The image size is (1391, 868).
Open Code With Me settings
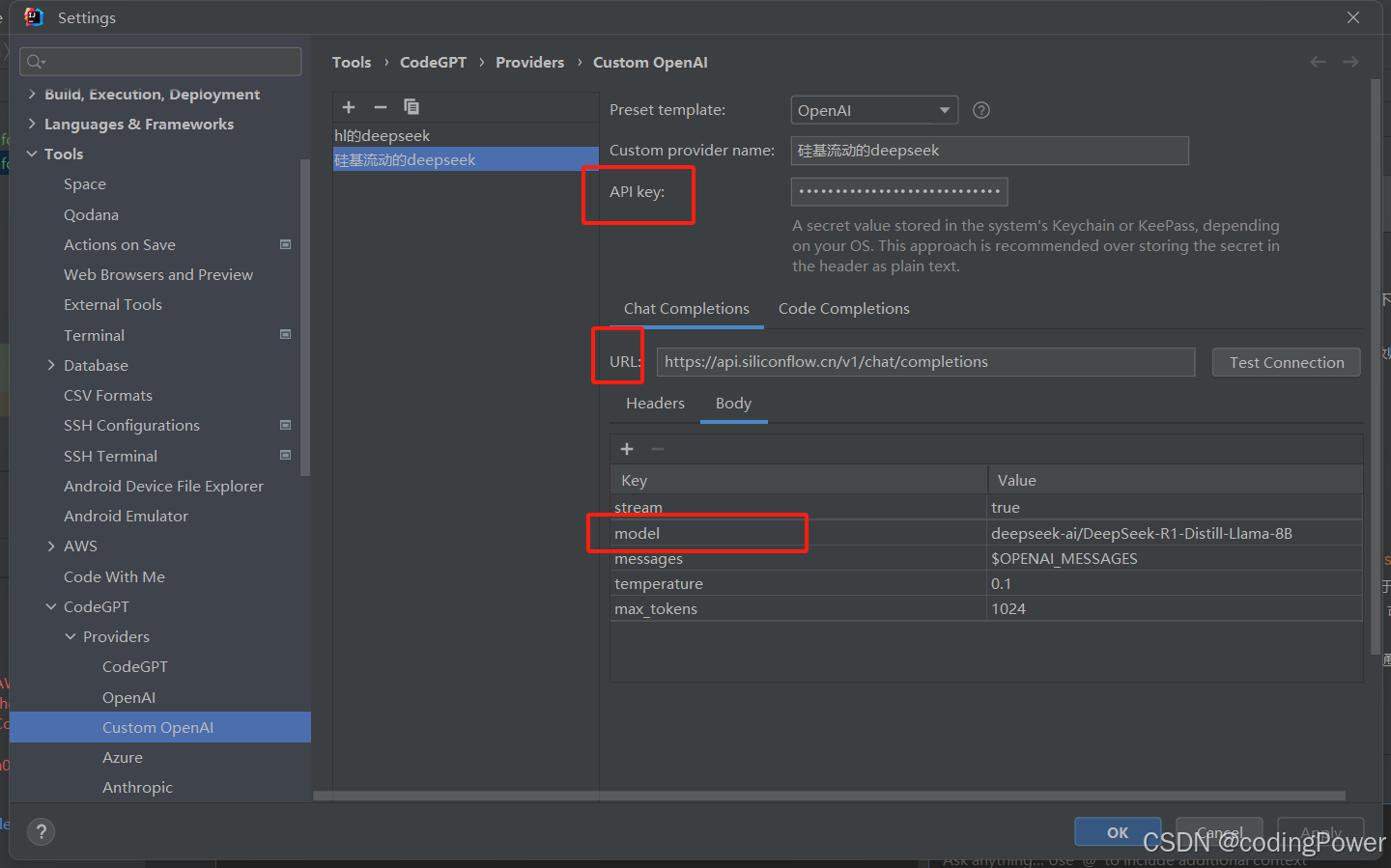point(114,576)
